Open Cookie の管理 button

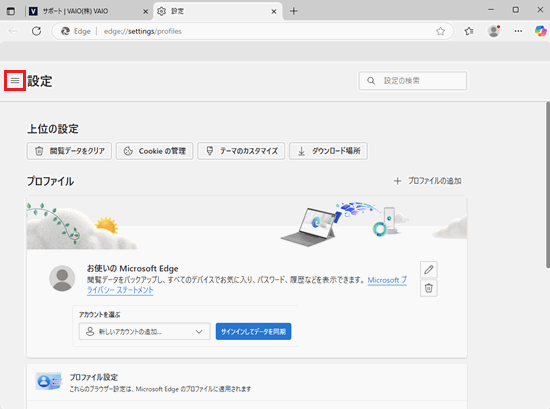155,151
